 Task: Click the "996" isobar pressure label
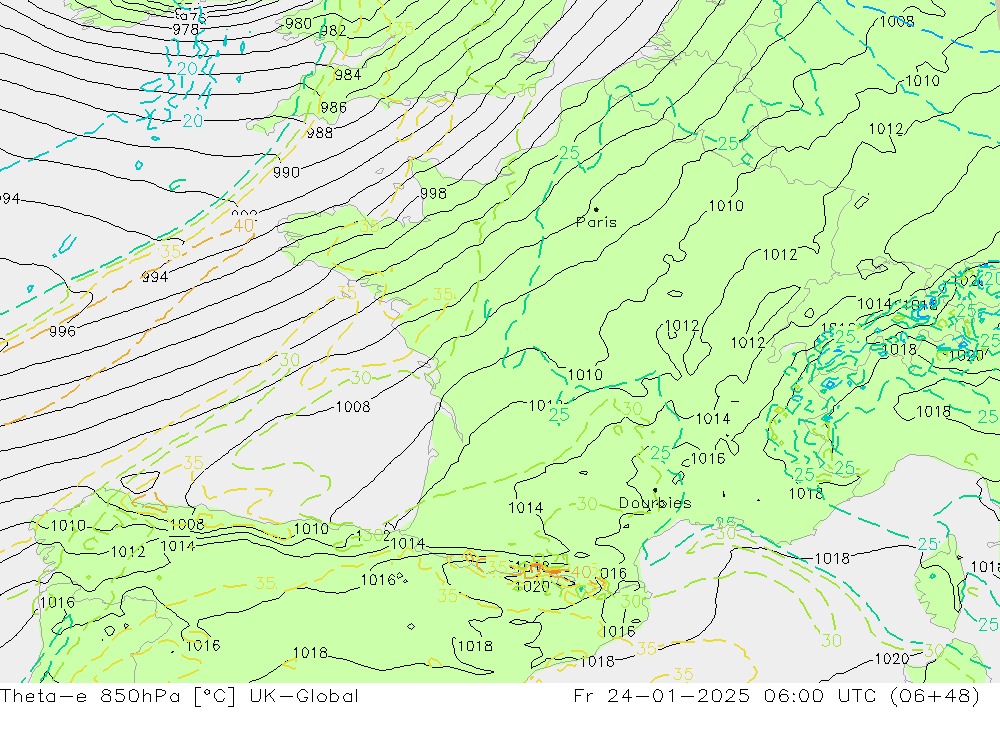click(x=62, y=331)
